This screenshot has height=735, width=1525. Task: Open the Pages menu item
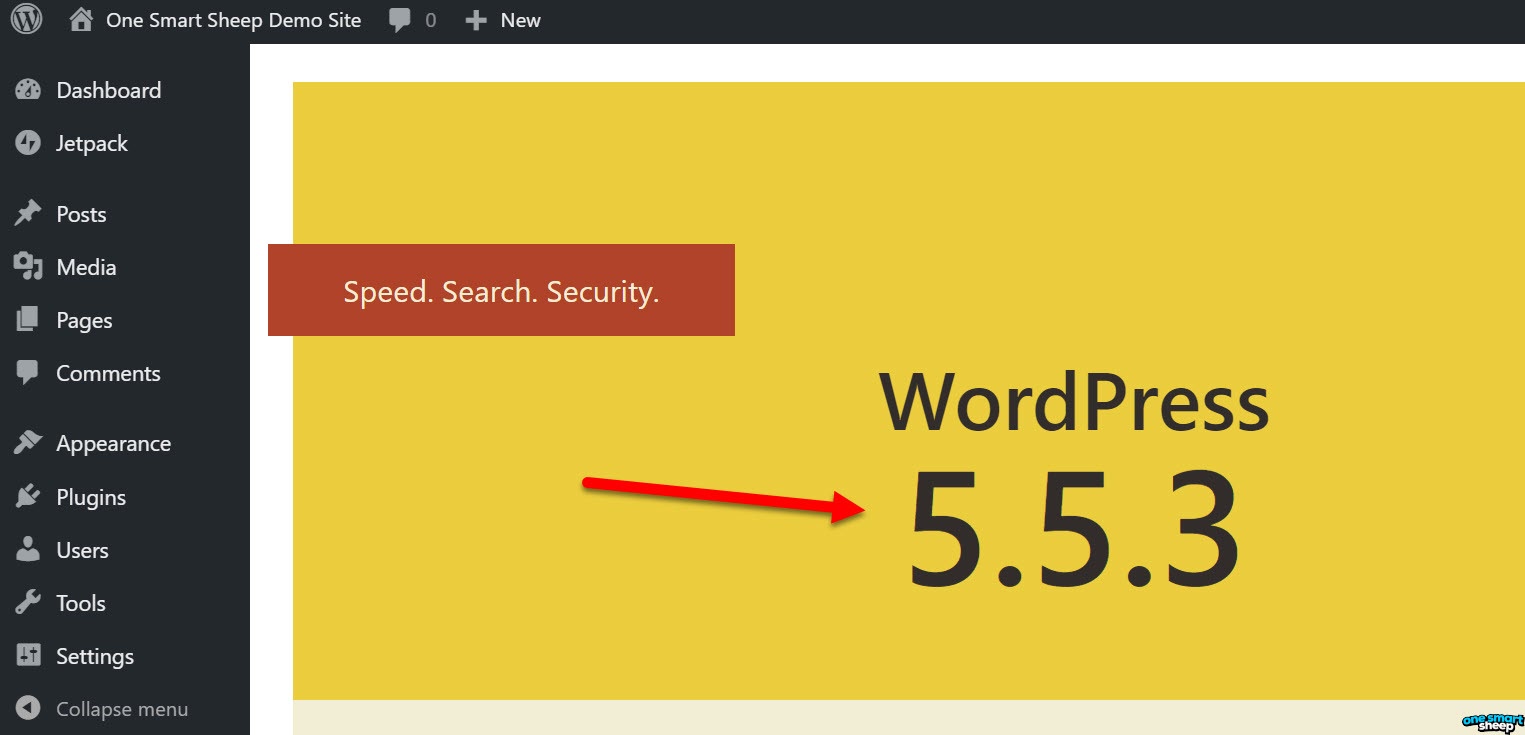tap(84, 320)
